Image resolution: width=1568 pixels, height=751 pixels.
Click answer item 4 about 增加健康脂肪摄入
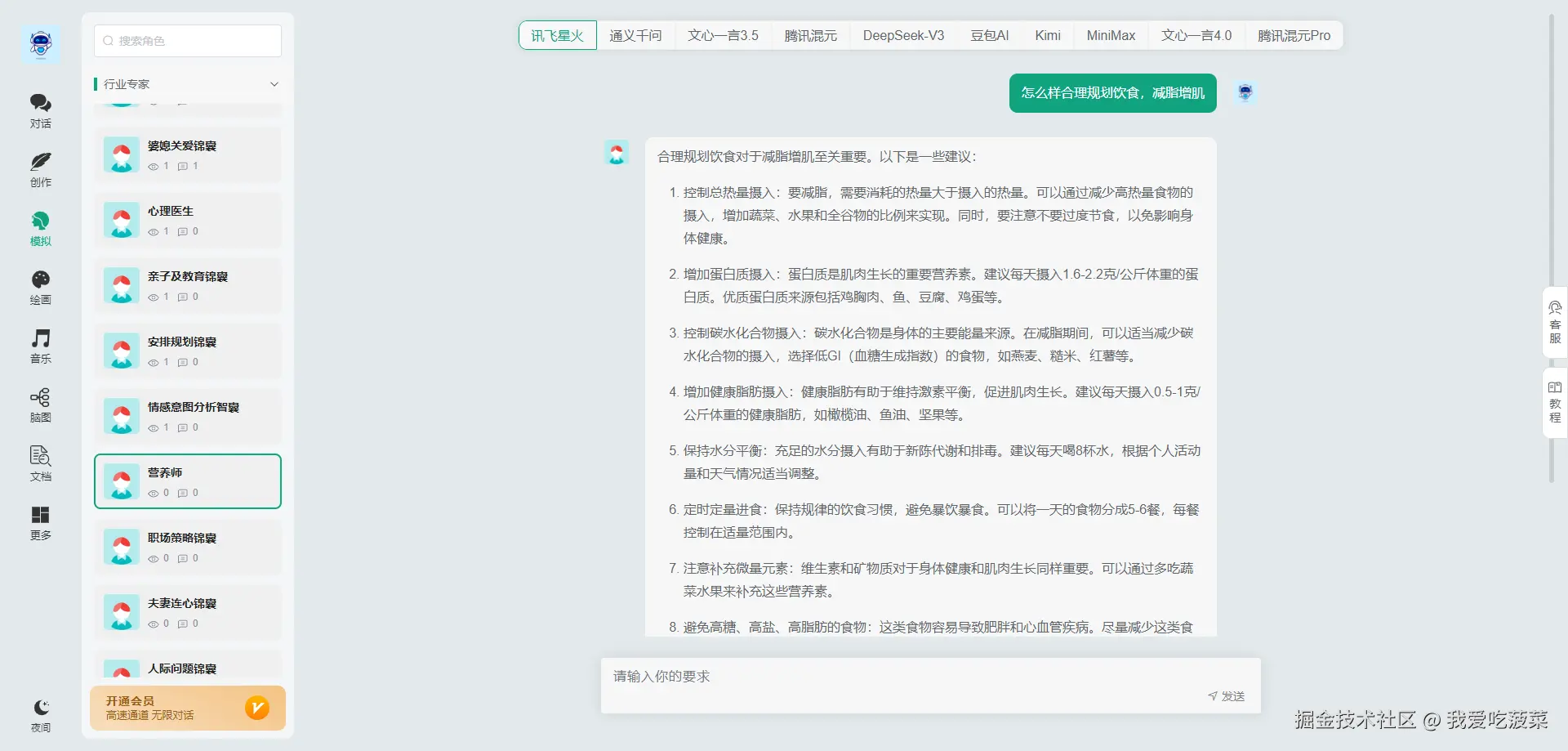pos(933,404)
